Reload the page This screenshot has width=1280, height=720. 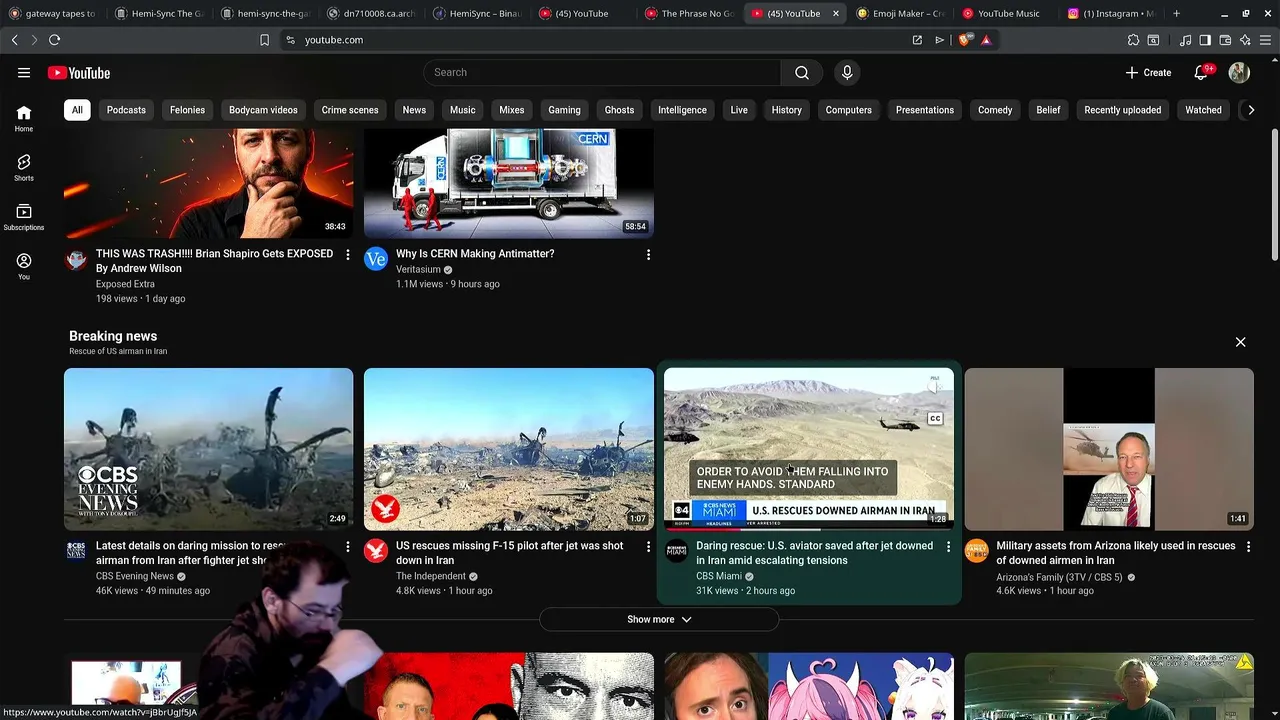point(54,40)
